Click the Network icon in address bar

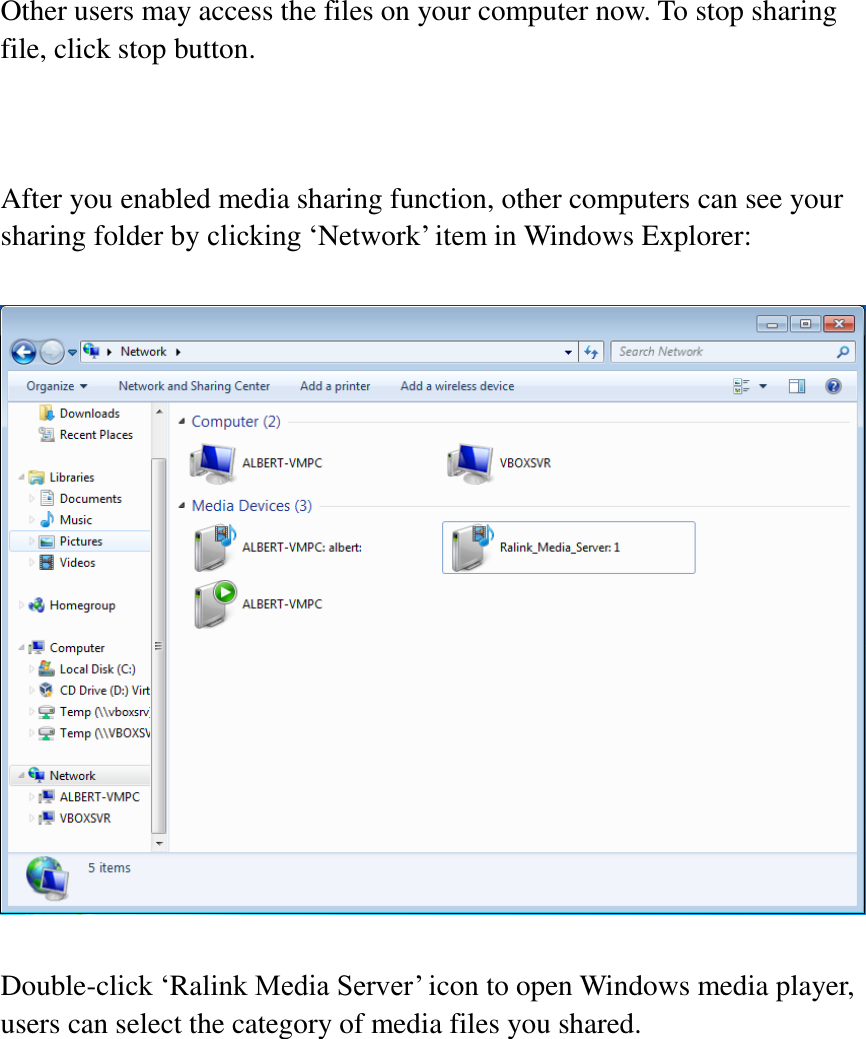(x=92, y=351)
